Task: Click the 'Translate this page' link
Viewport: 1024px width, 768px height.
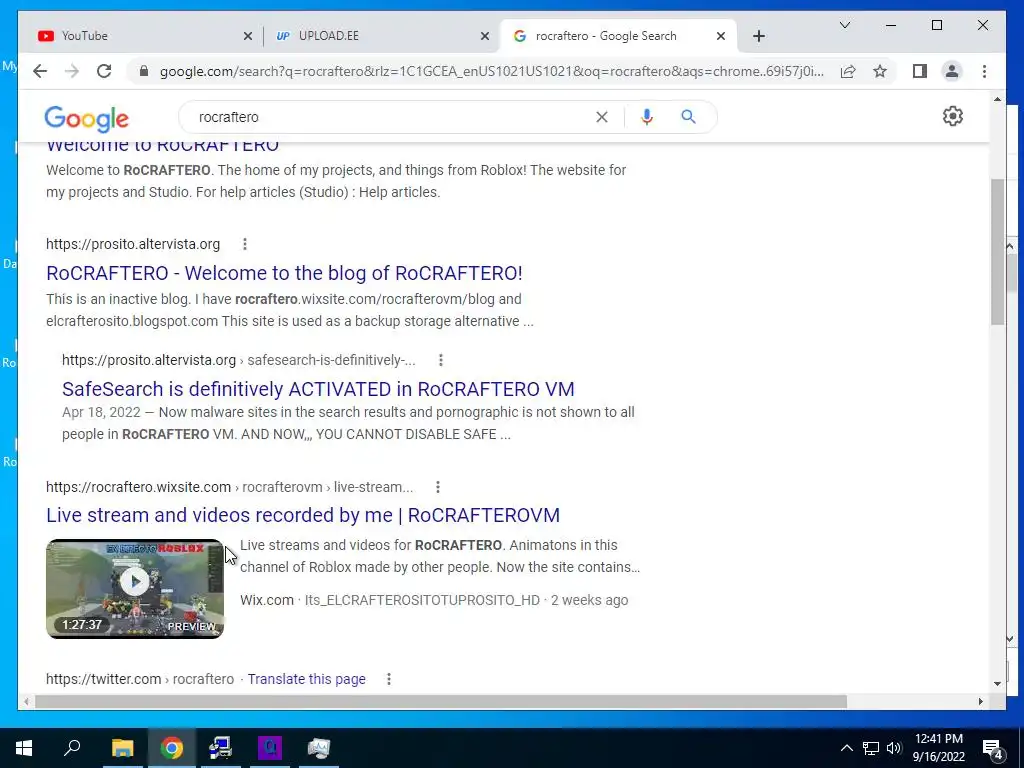Action: click(306, 679)
